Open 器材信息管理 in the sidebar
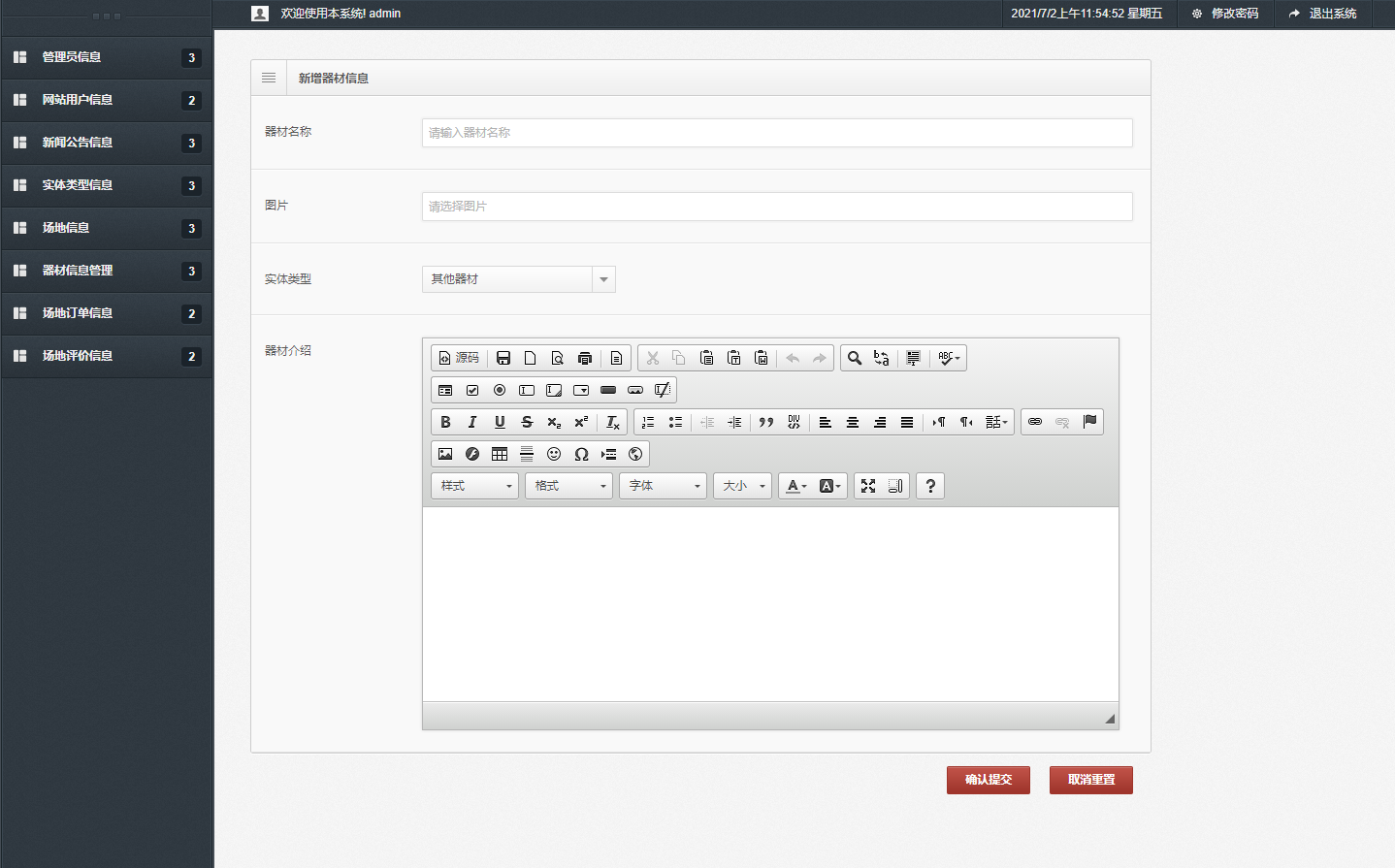The width and height of the screenshot is (1395, 868). pyautogui.click(x=78, y=271)
